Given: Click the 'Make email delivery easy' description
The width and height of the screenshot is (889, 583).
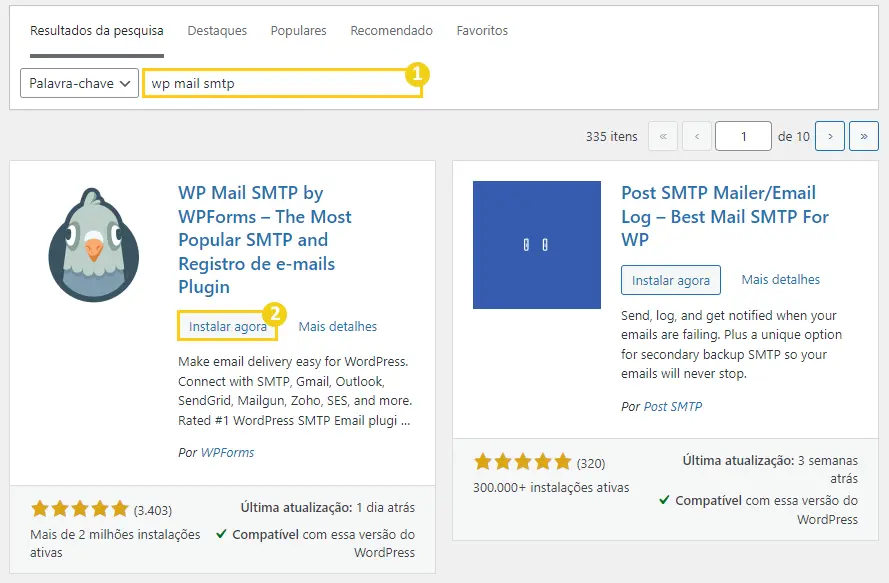Looking at the screenshot, I should [295, 391].
